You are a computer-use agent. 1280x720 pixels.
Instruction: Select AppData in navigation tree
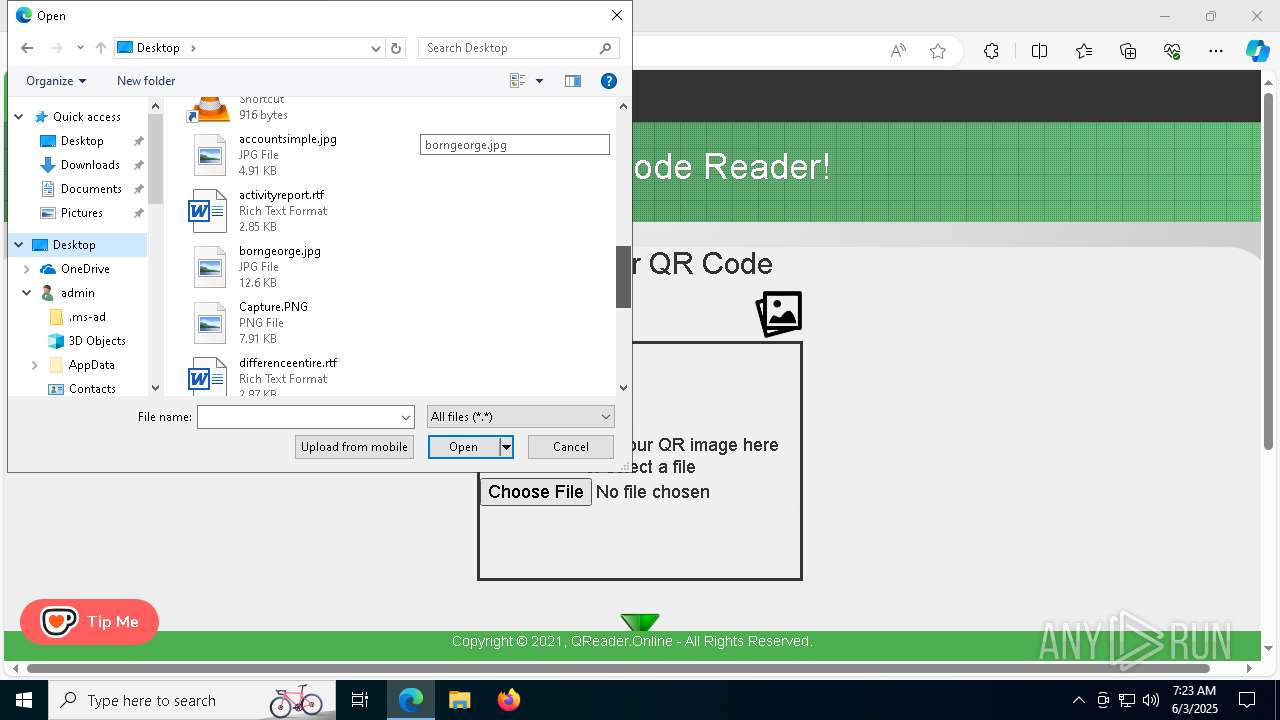pyautogui.click(x=91, y=365)
